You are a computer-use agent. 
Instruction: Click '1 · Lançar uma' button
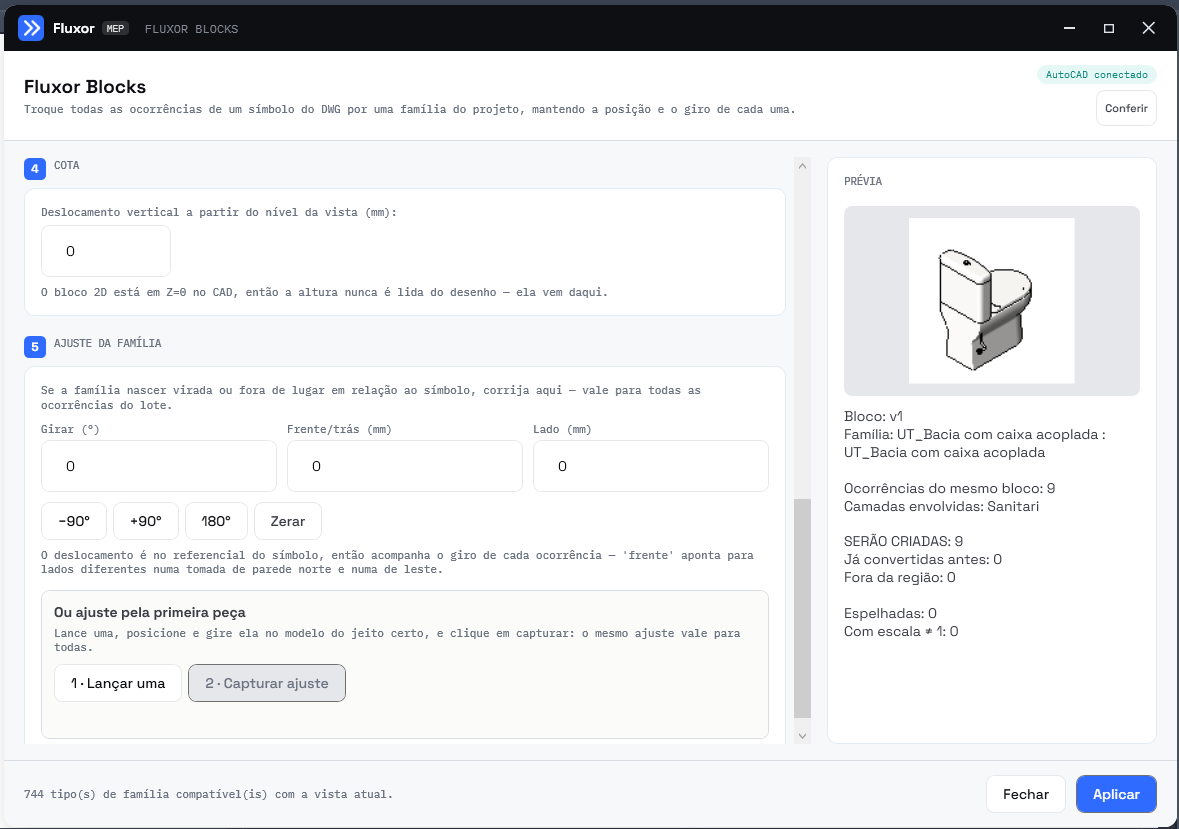pos(118,683)
